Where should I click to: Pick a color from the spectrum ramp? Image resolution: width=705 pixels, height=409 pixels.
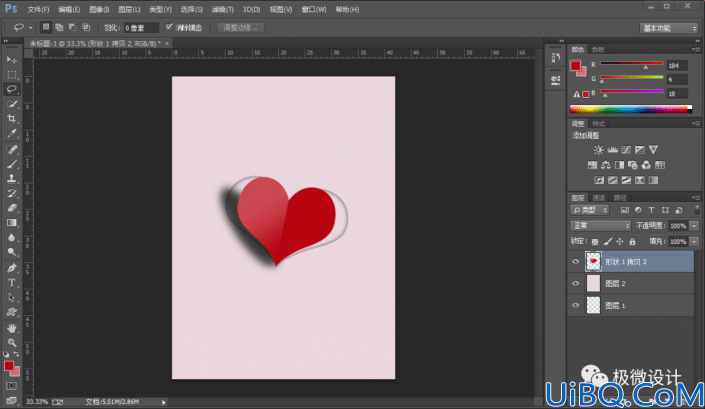(630, 109)
